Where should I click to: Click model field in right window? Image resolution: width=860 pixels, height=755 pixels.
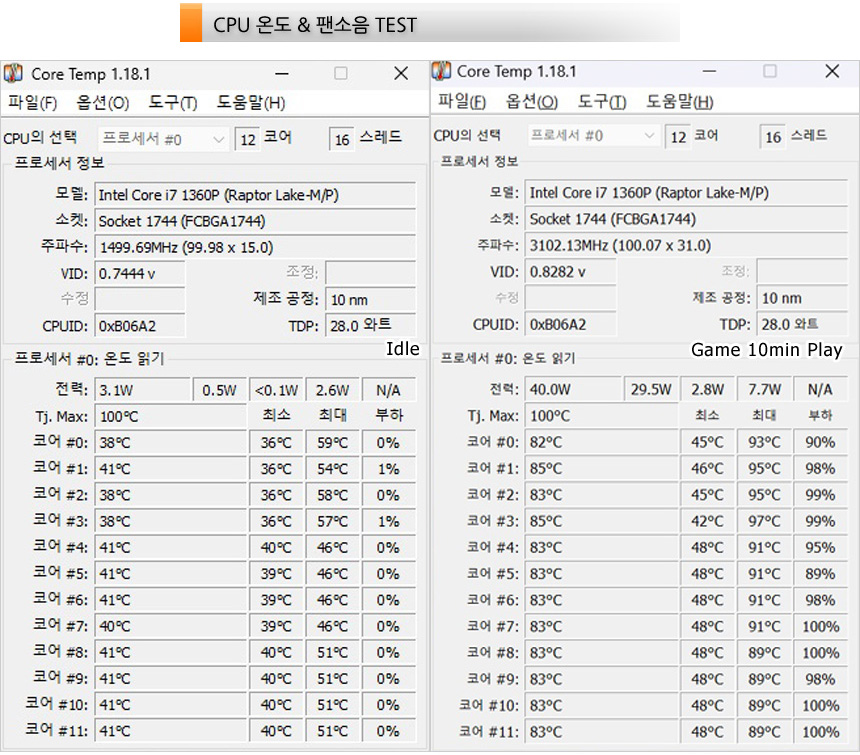tap(686, 192)
